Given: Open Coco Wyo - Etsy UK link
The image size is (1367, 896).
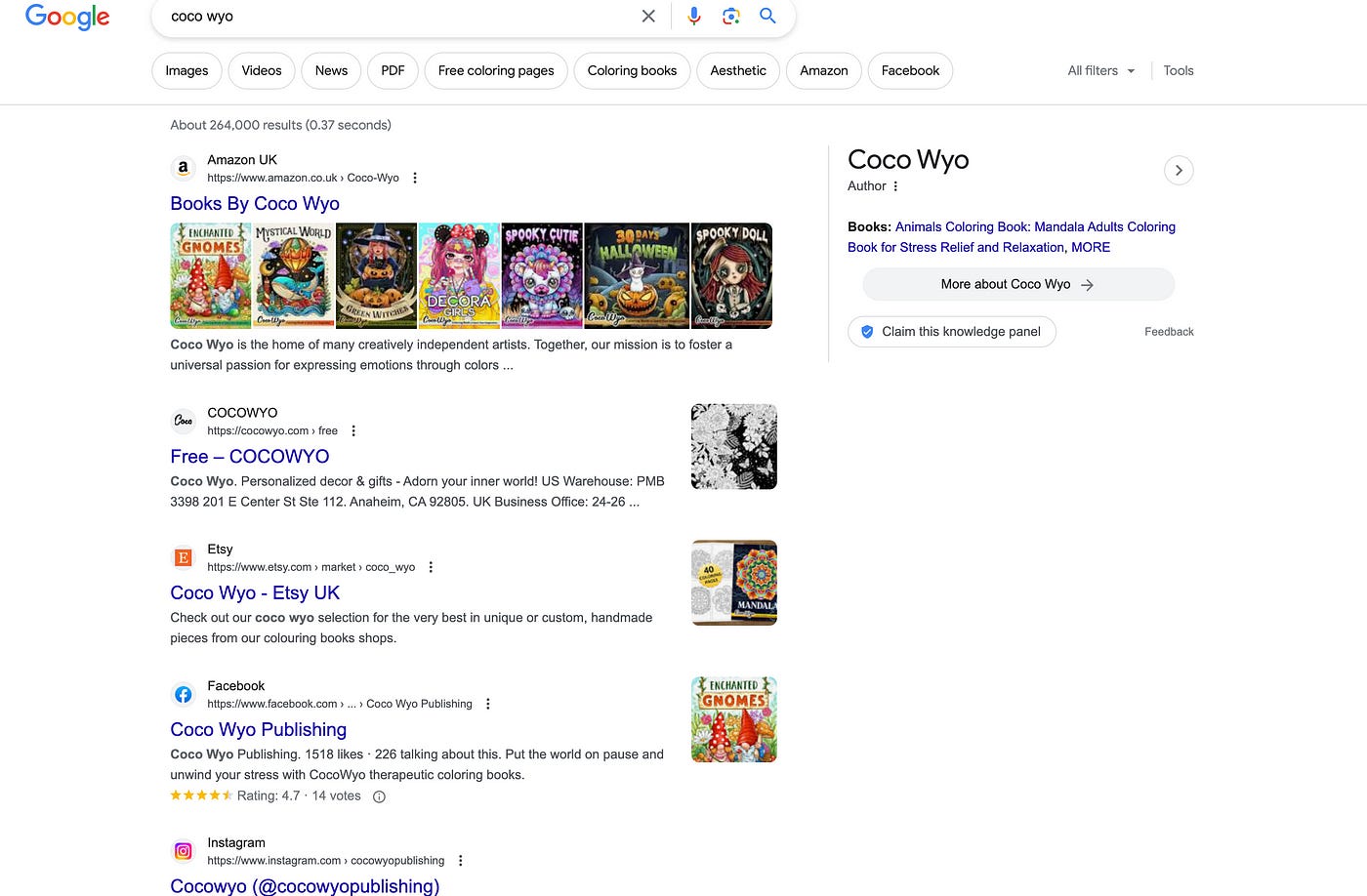Looking at the screenshot, I should click(x=255, y=592).
